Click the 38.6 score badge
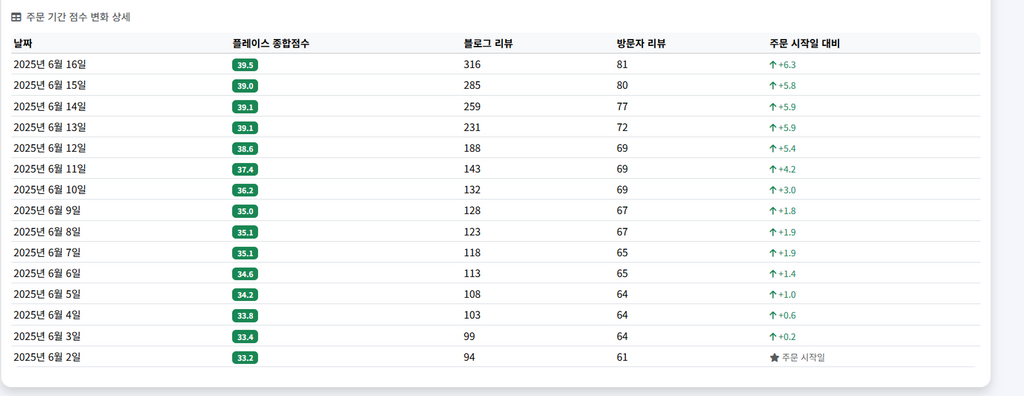 click(245, 149)
